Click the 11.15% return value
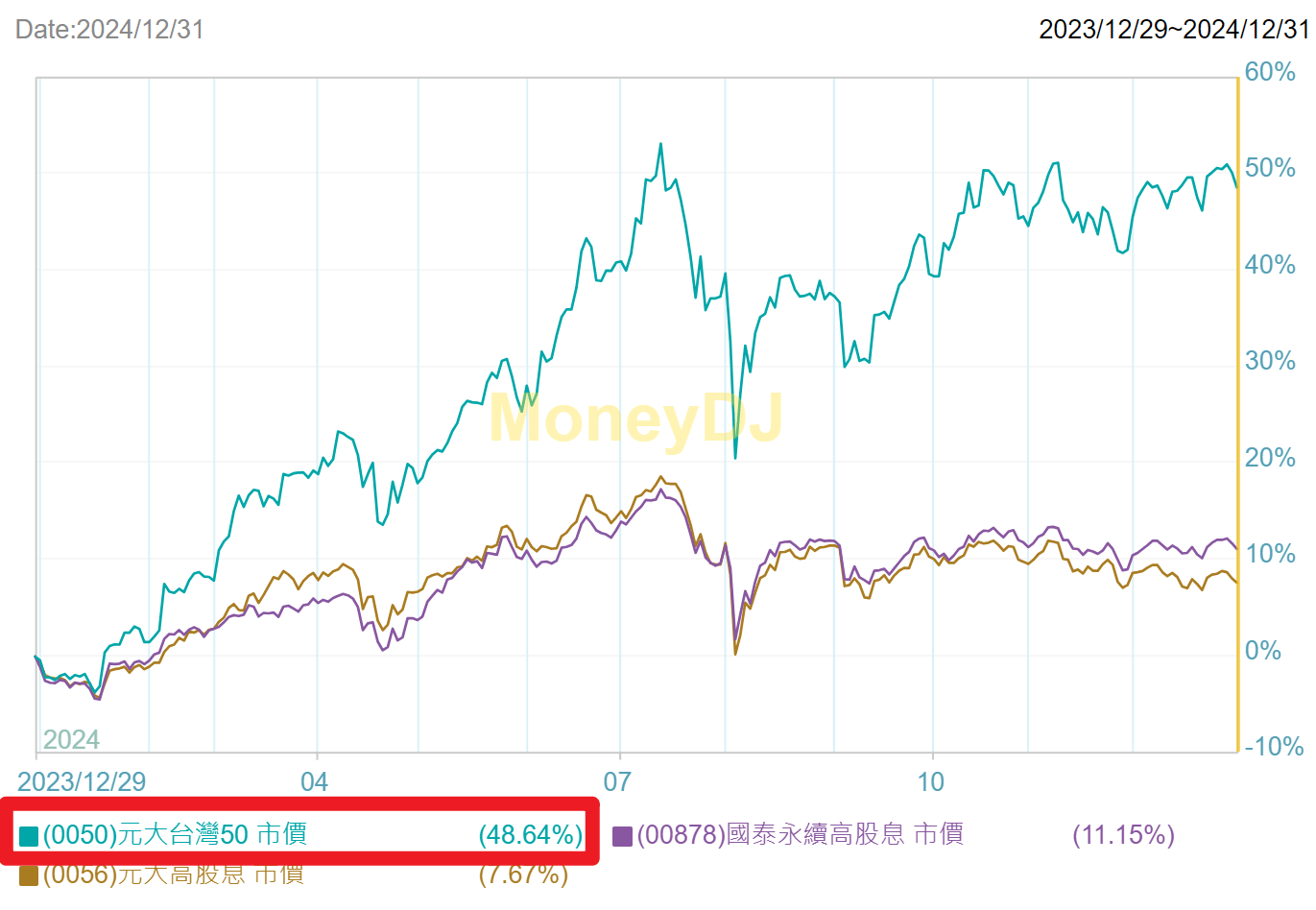Image resolution: width=1316 pixels, height=910 pixels. [x=1123, y=834]
